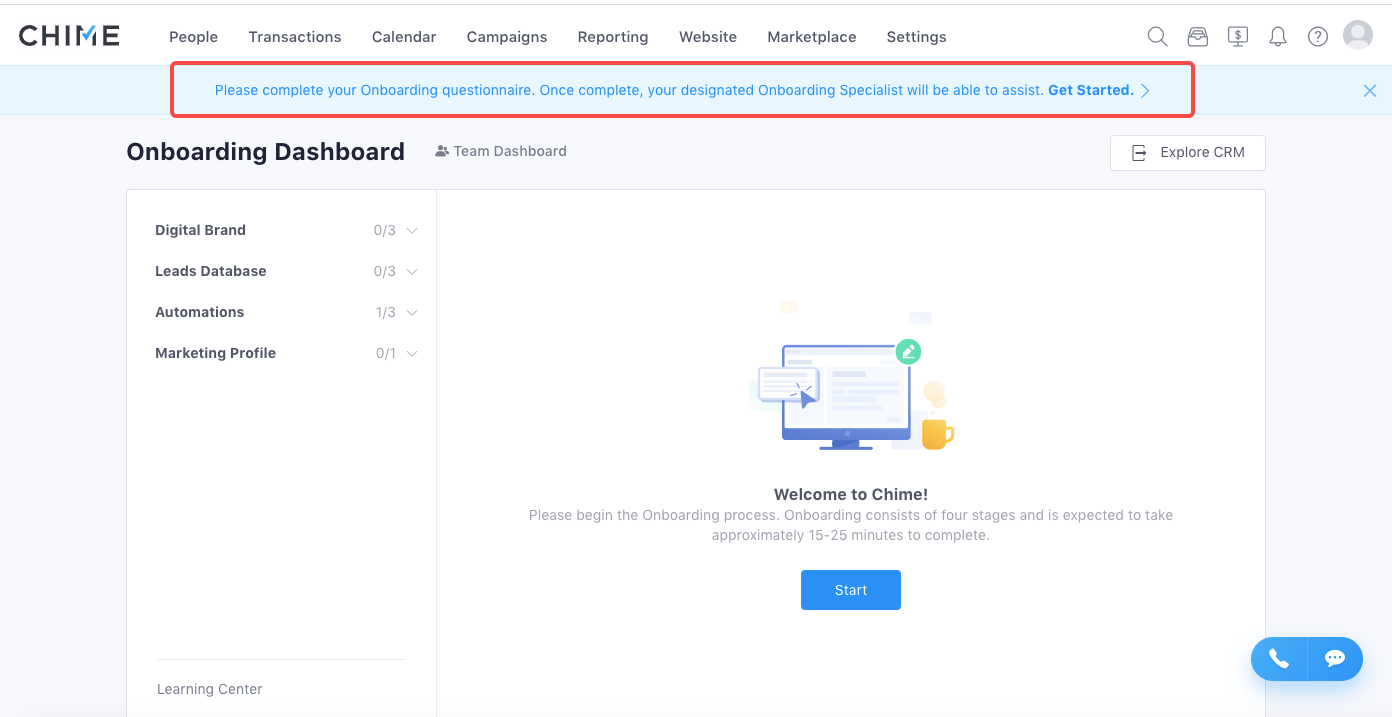Open the Learning Center link
The image size is (1392, 717).
(210, 689)
